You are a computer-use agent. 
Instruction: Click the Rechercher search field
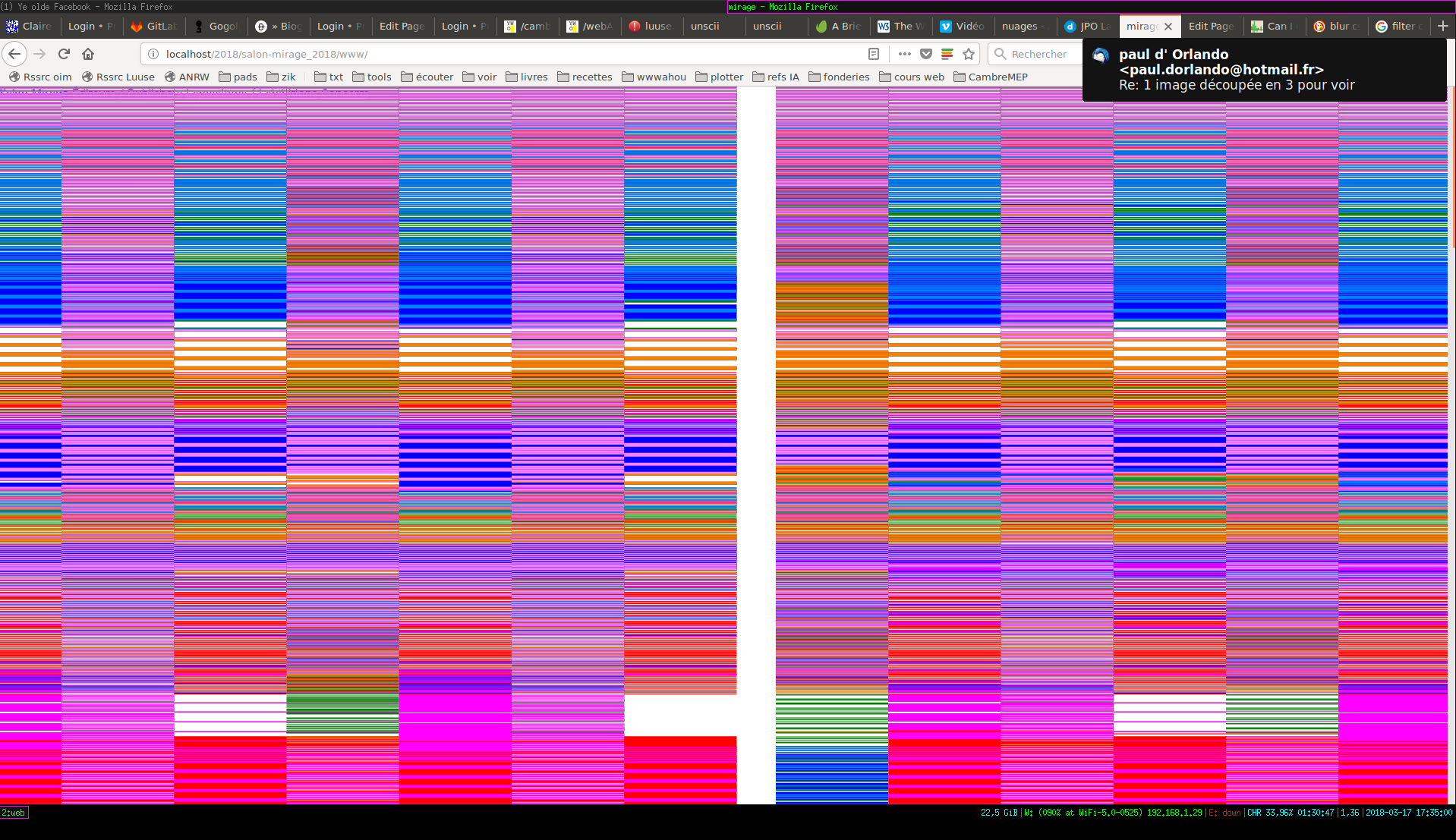point(1038,54)
